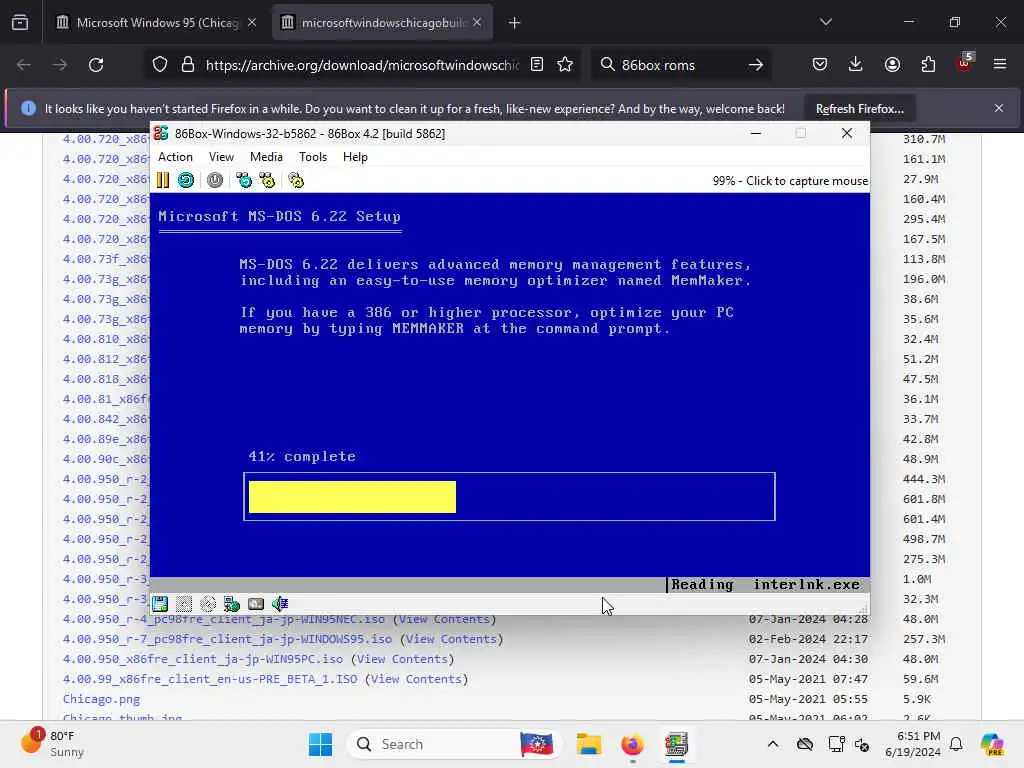
Task: Click the ACPI shutdown power icon
Action: (x=215, y=180)
